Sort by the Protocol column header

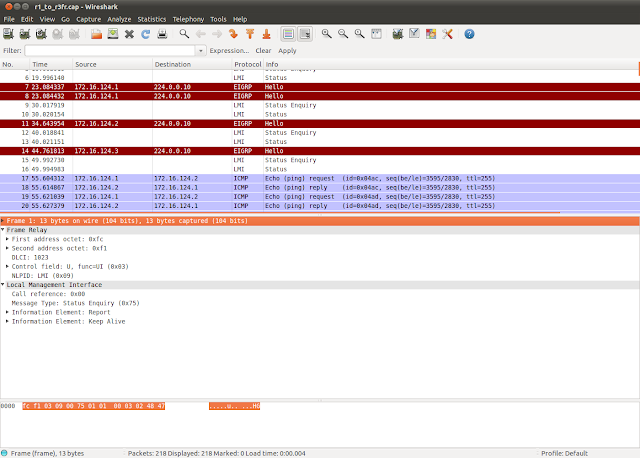click(248, 64)
